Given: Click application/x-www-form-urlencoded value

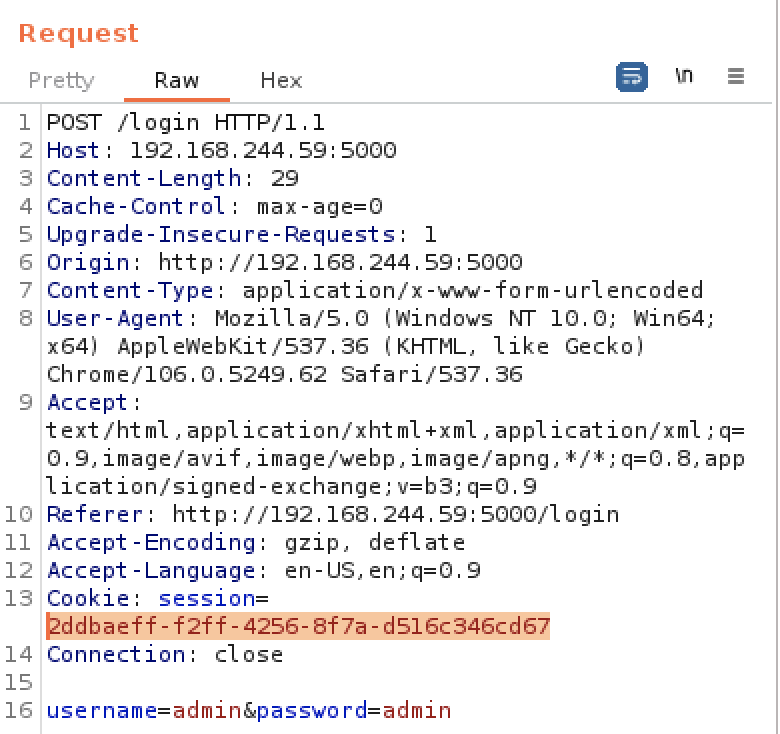Looking at the screenshot, I should [x=473, y=290].
